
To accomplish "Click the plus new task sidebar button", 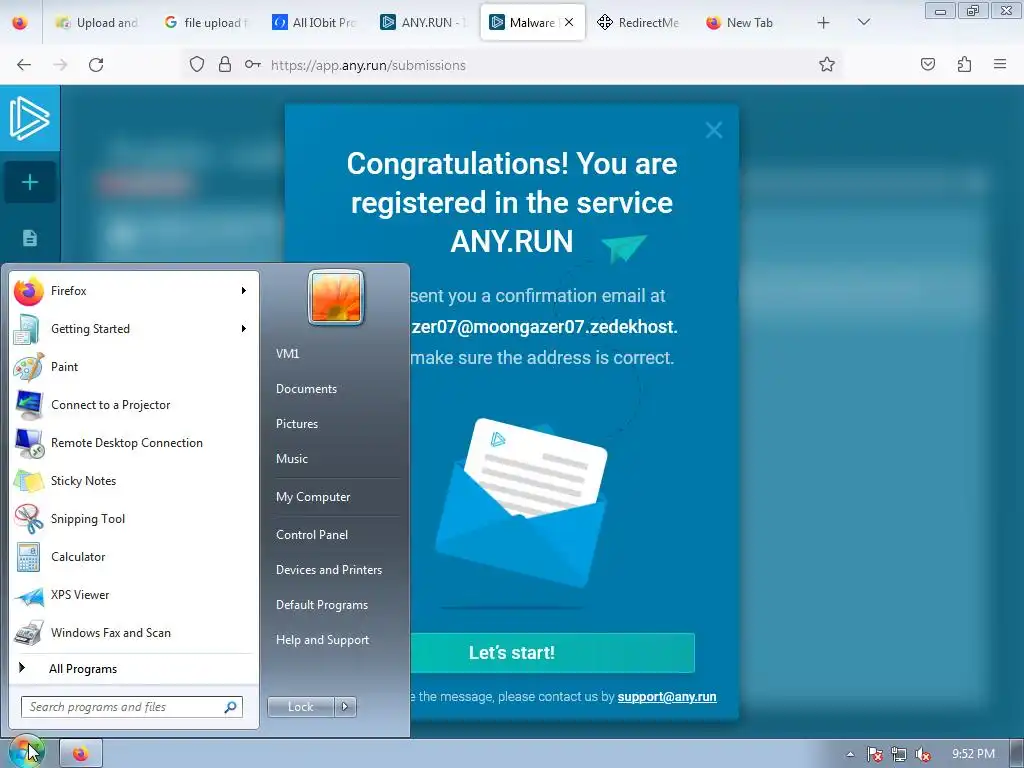I will click(30, 182).
